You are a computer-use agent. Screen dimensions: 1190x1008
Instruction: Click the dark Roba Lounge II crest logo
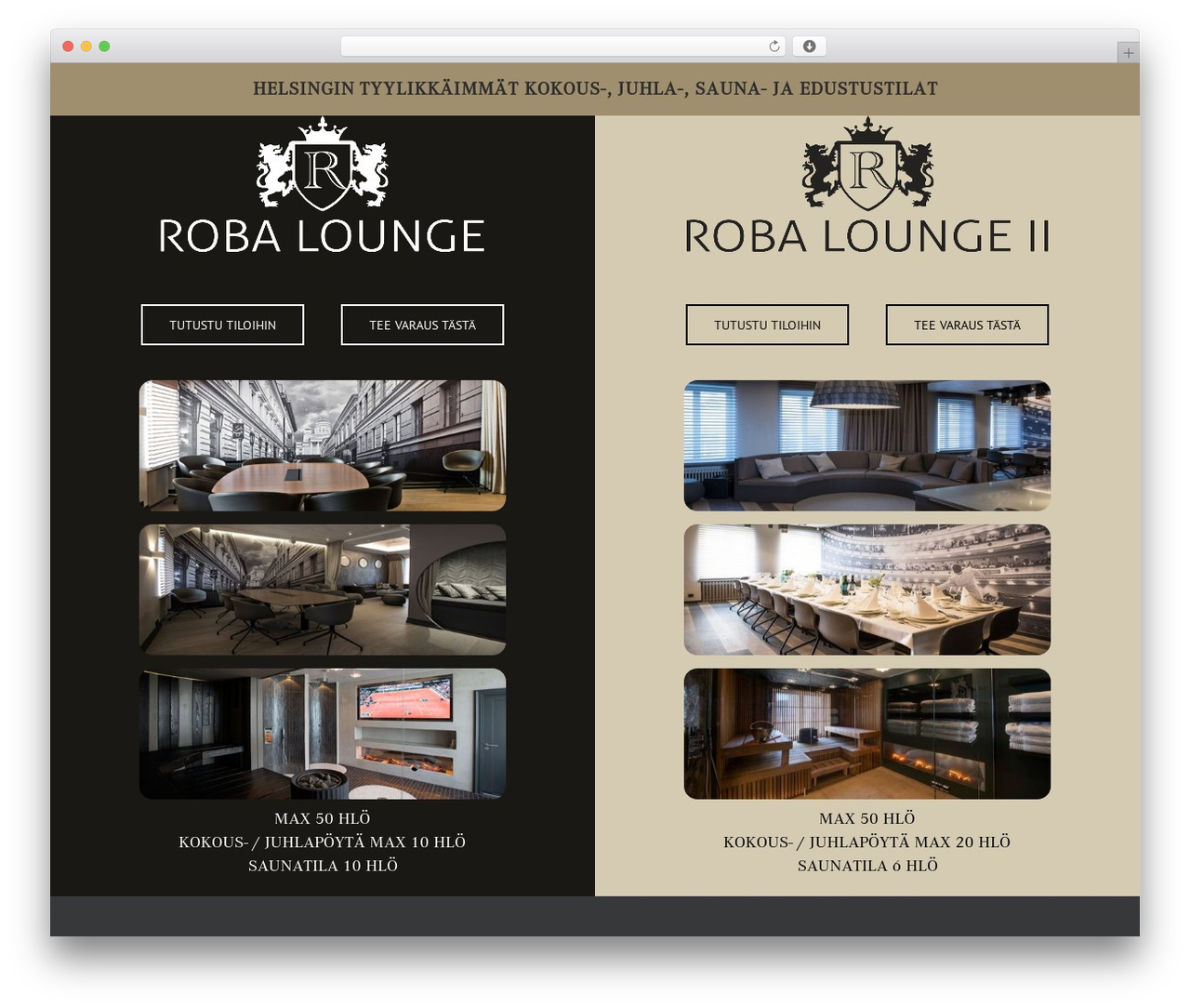click(867, 164)
